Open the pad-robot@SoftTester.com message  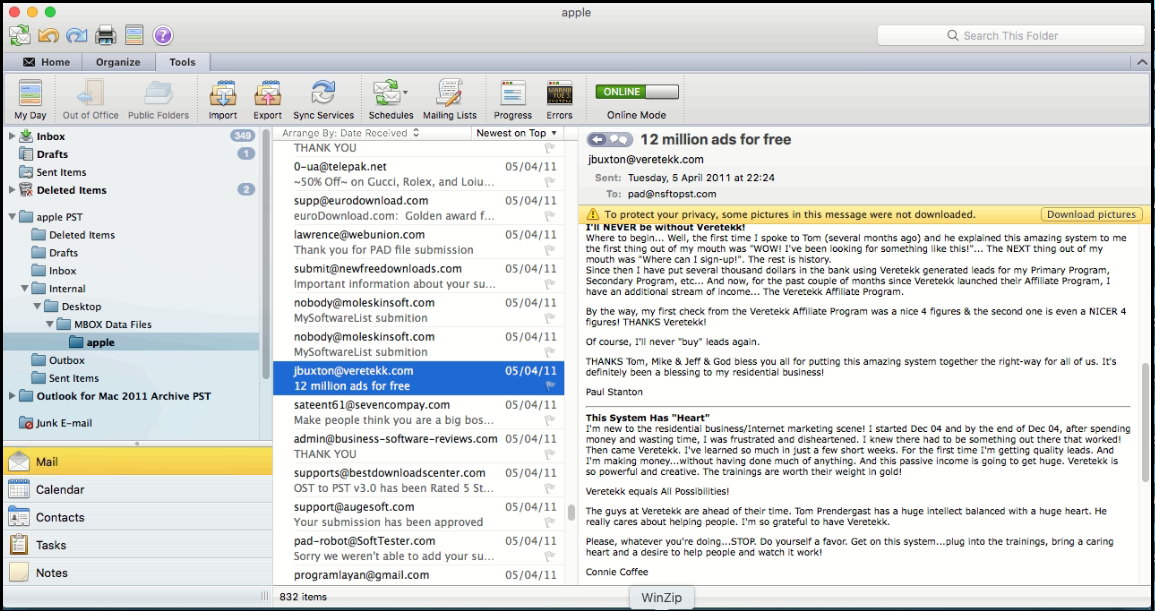tap(418, 548)
